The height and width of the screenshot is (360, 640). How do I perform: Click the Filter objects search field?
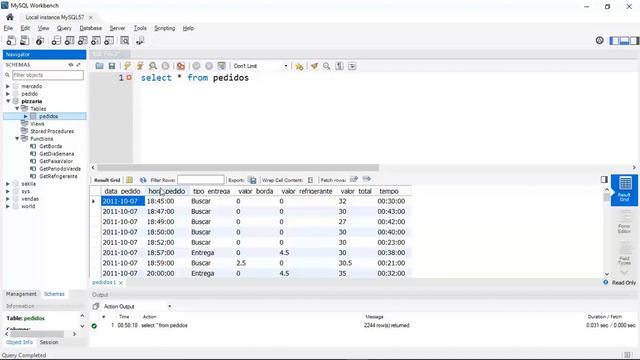point(48,75)
